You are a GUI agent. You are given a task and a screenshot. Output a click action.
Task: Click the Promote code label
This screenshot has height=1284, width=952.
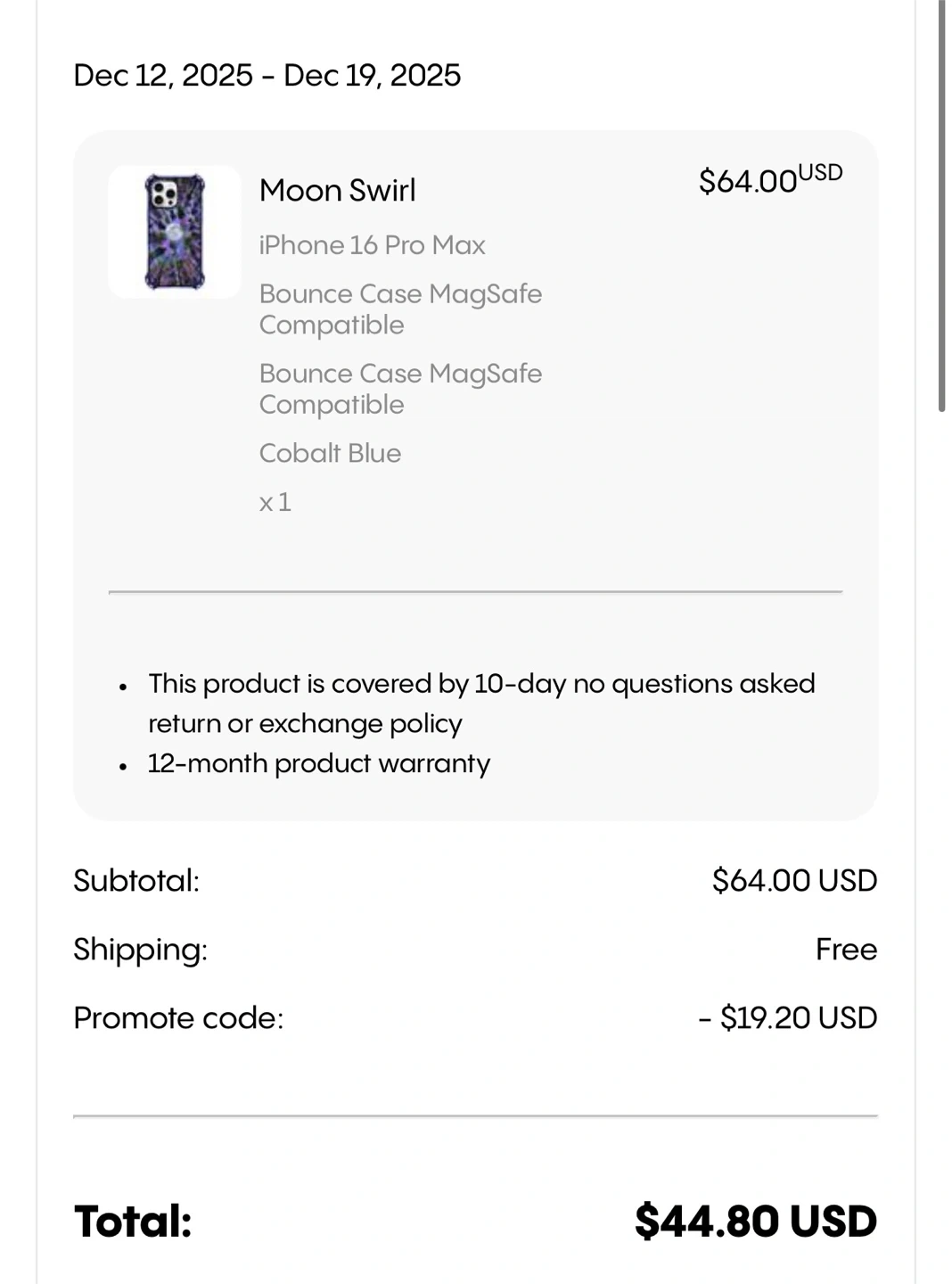(178, 1018)
